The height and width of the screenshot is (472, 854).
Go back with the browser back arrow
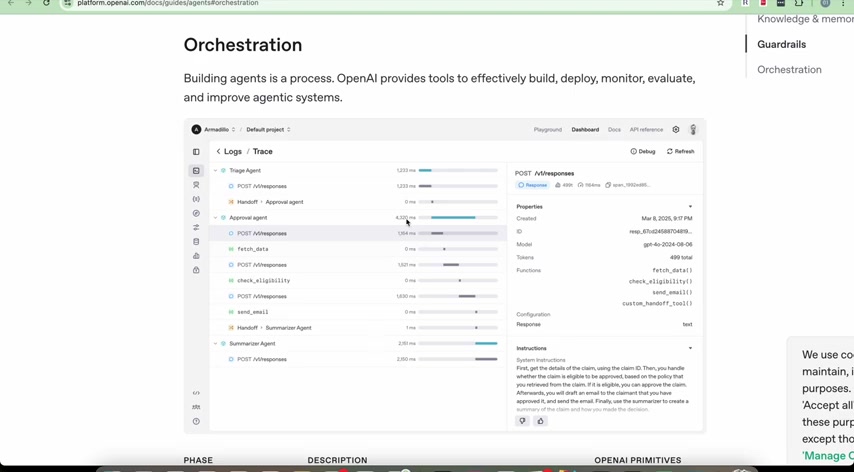click(11, 3)
